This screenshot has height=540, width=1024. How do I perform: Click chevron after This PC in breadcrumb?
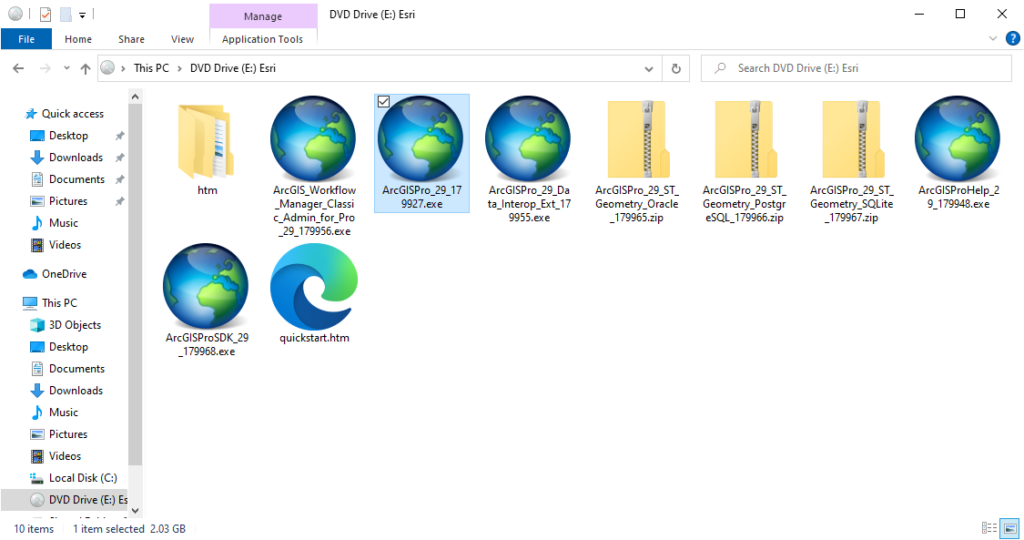(180, 68)
